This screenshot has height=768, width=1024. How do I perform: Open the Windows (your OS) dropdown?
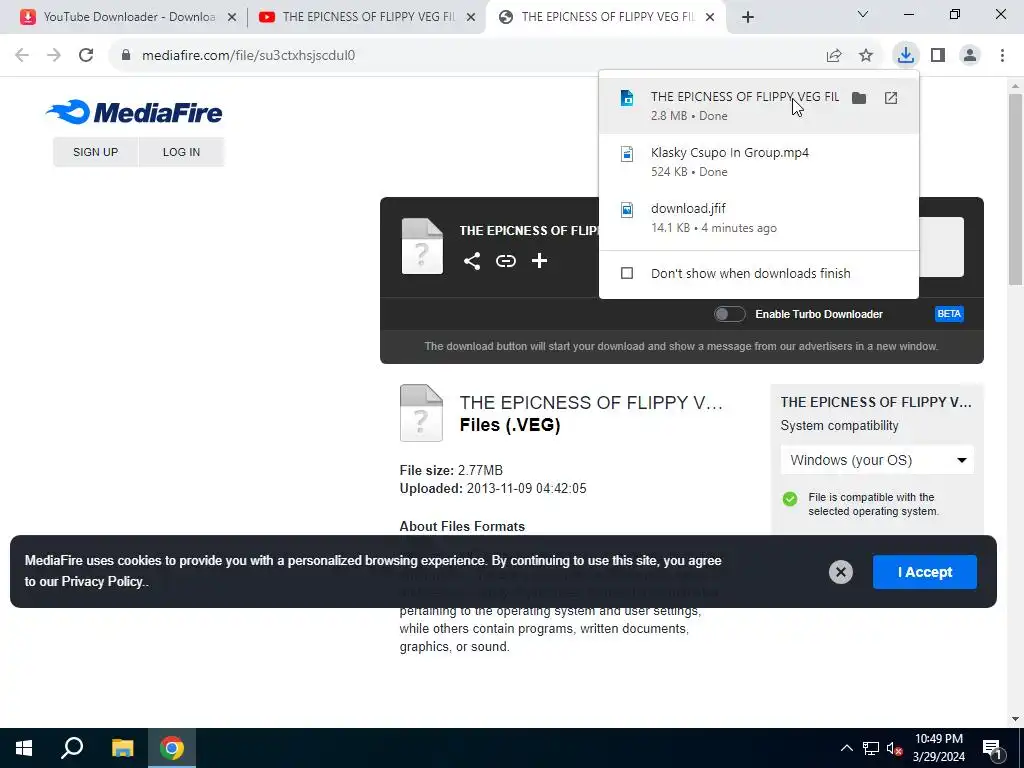pyautogui.click(x=877, y=460)
